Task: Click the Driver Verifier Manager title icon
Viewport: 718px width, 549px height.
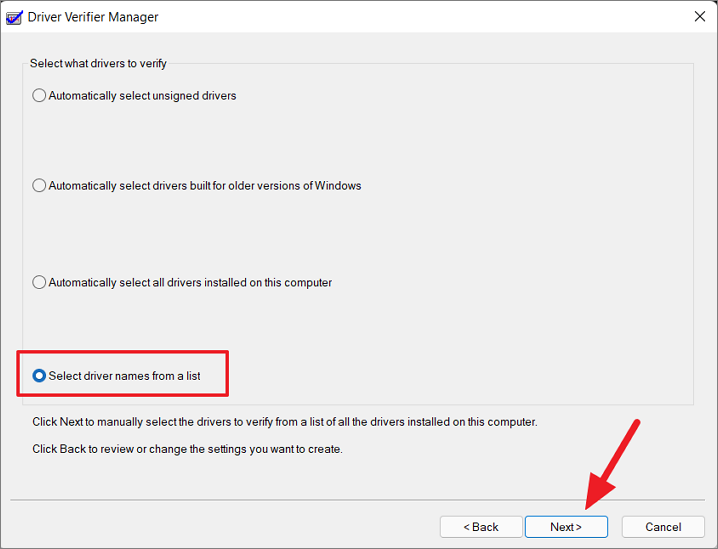Action: [14, 17]
